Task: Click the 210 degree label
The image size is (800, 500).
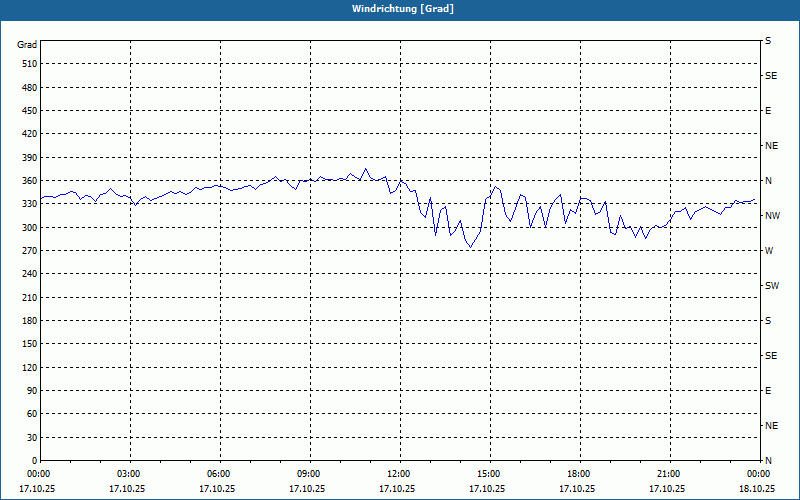Action: [30, 297]
